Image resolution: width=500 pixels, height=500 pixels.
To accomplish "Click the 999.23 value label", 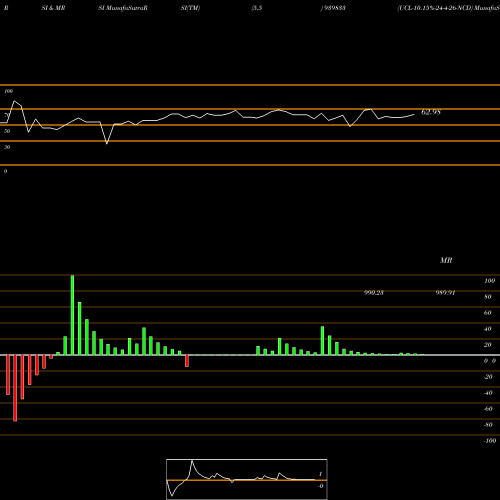I will [x=373, y=293].
